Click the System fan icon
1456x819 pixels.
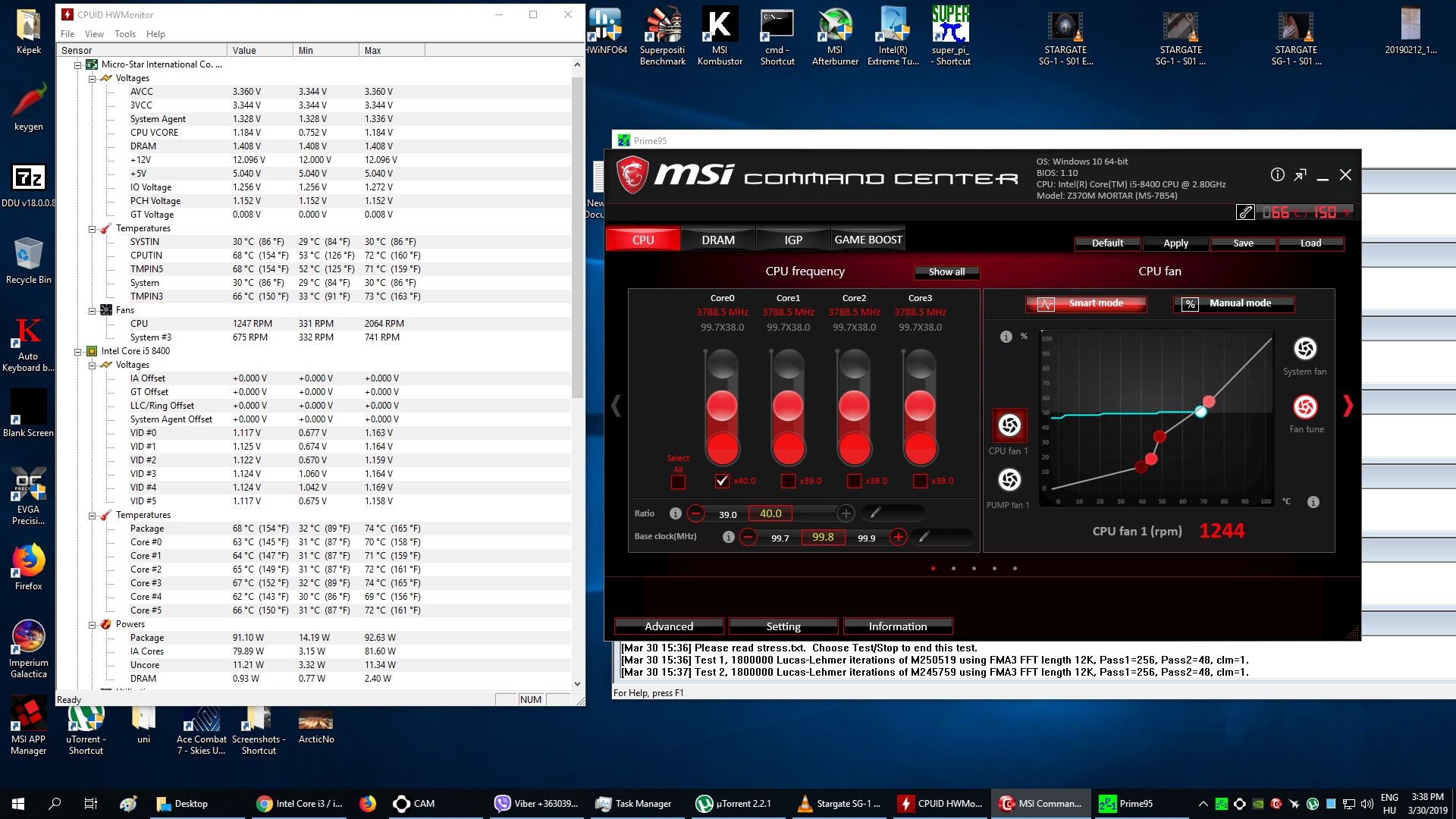pyautogui.click(x=1305, y=349)
